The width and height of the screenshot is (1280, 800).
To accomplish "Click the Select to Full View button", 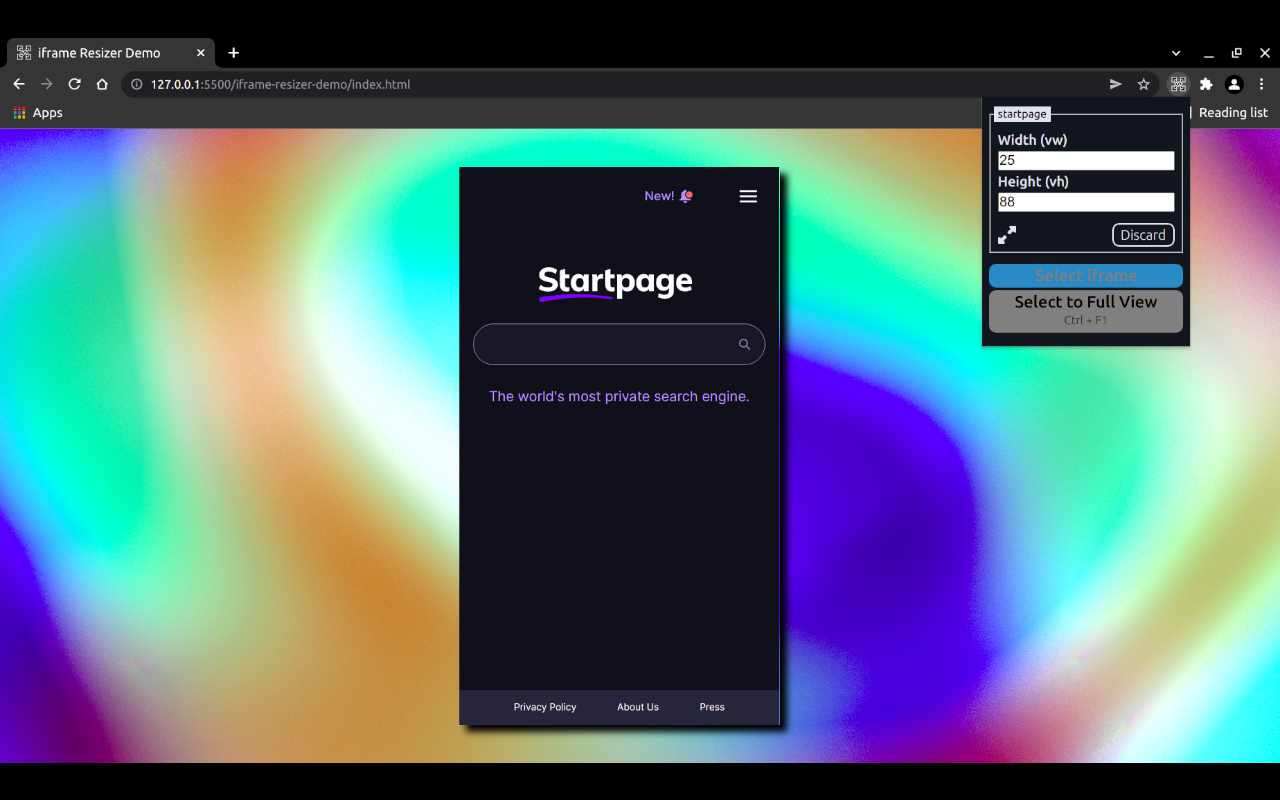I will (x=1086, y=311).
